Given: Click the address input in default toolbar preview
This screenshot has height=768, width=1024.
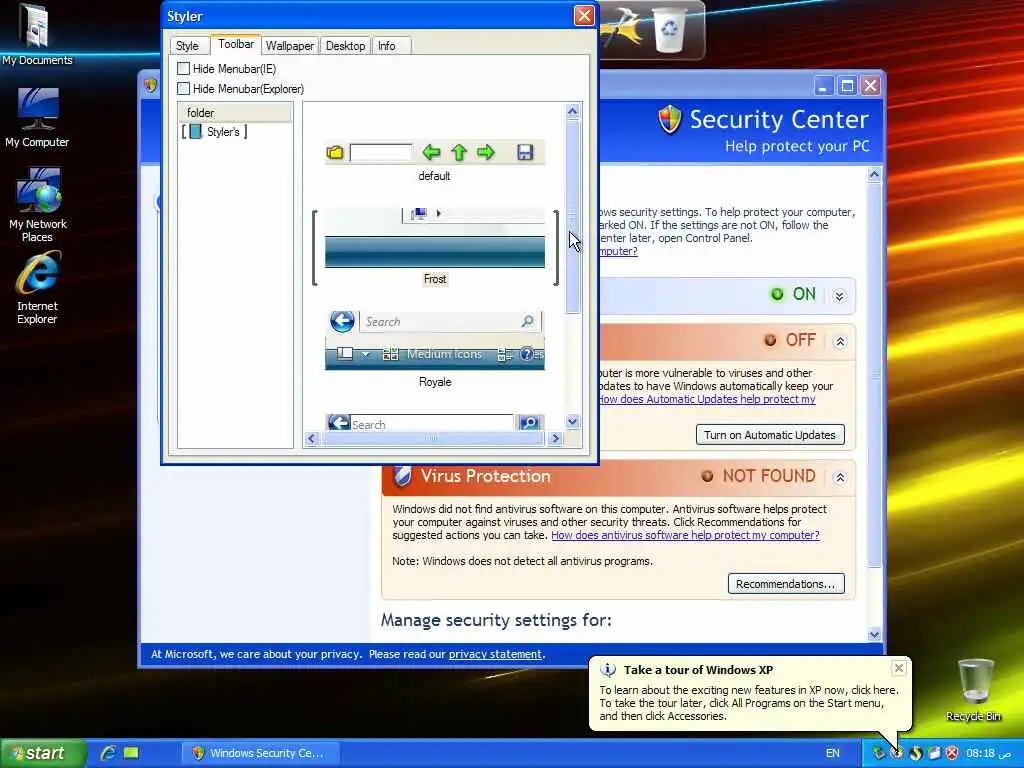Looking at the screenshot, I should 381,153.
